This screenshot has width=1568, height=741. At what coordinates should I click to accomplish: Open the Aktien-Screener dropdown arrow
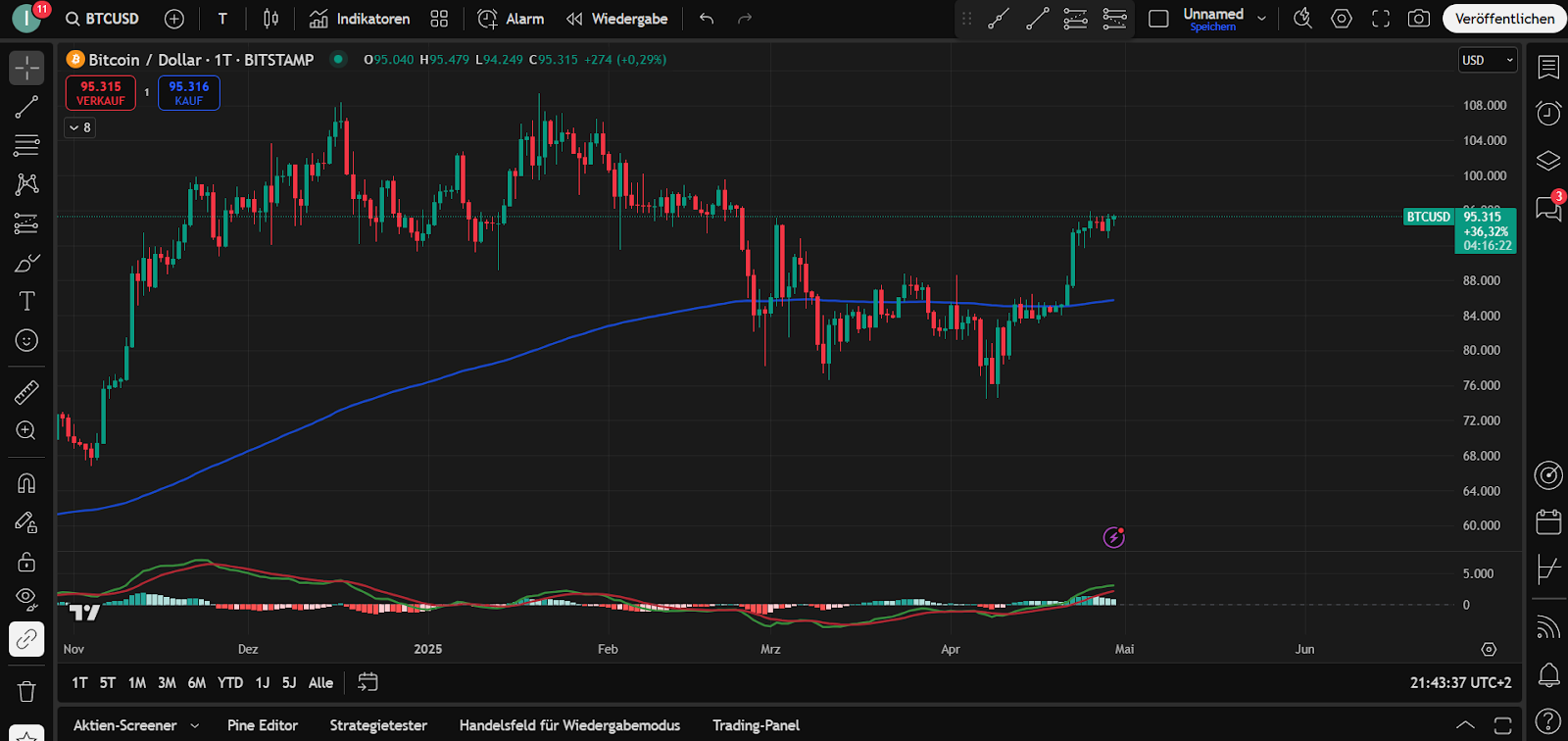point(194,725)
